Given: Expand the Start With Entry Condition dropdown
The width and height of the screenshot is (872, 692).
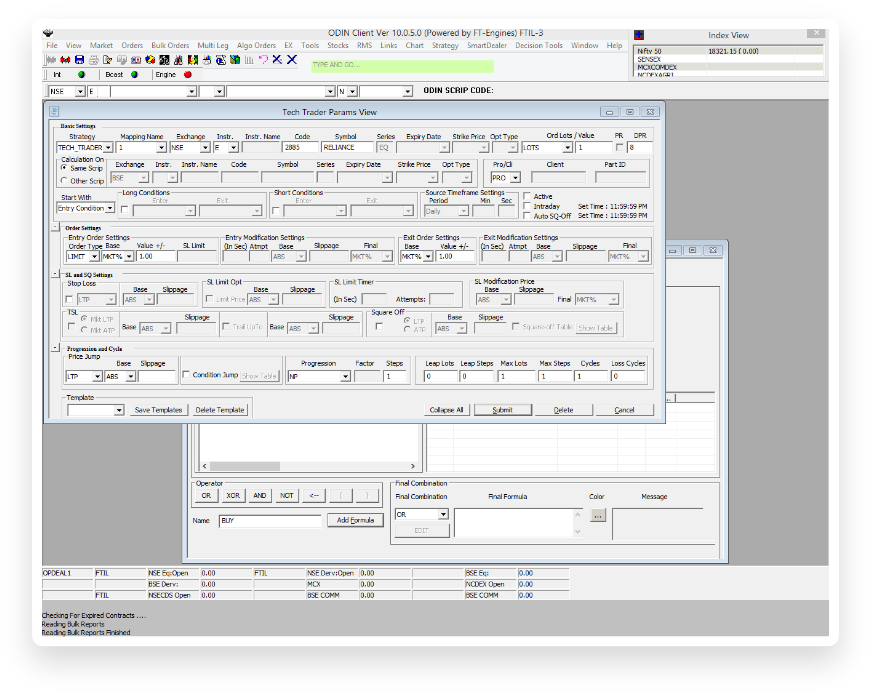Looking at the screenshot, I should point(110,208).
